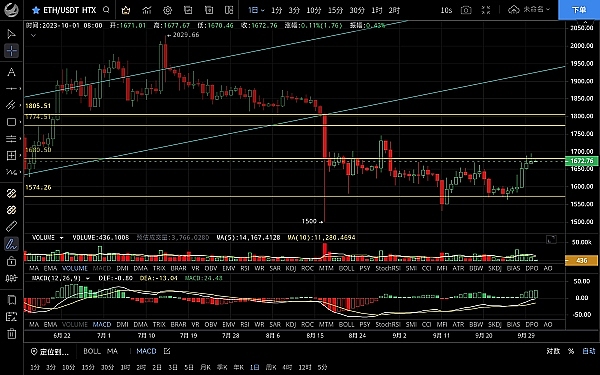Choose the ruler measurement tool
This screenshot has width=600, height=375.
(x=11, y=227)
